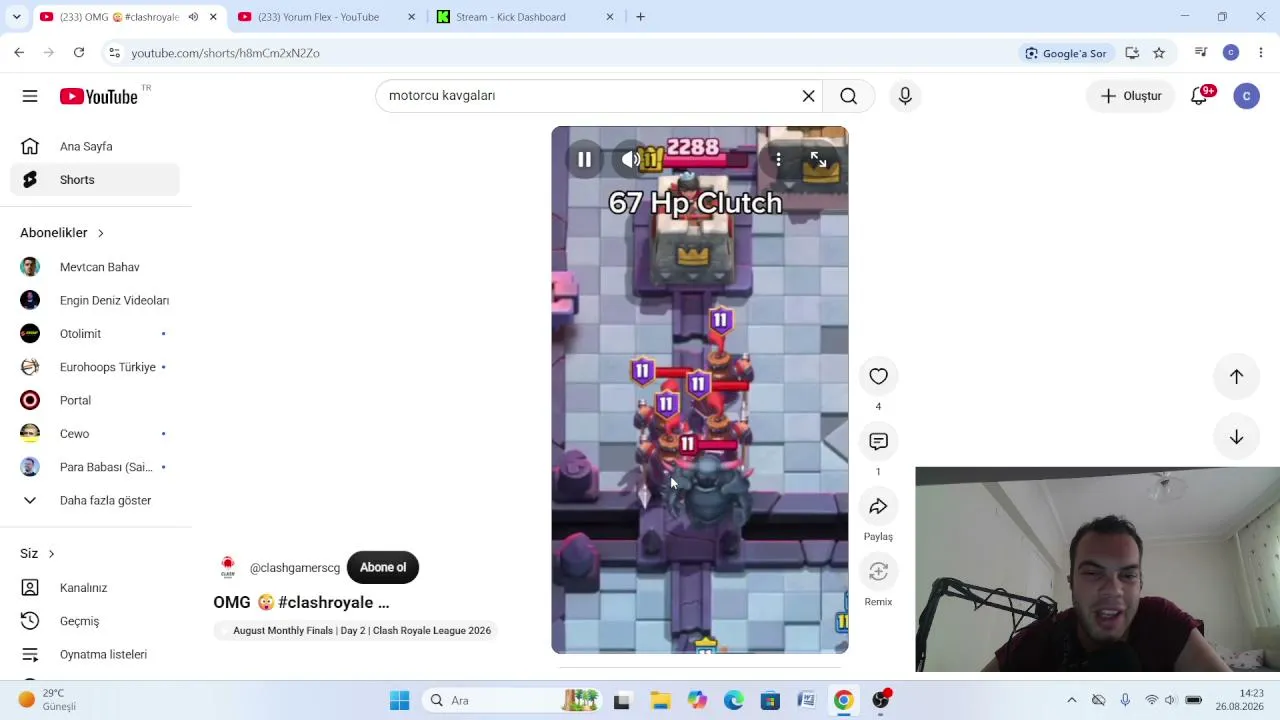Screen dimensions: 1280x720
Task: Open Geçmiş watch history
Action: (x=96, y=621)
